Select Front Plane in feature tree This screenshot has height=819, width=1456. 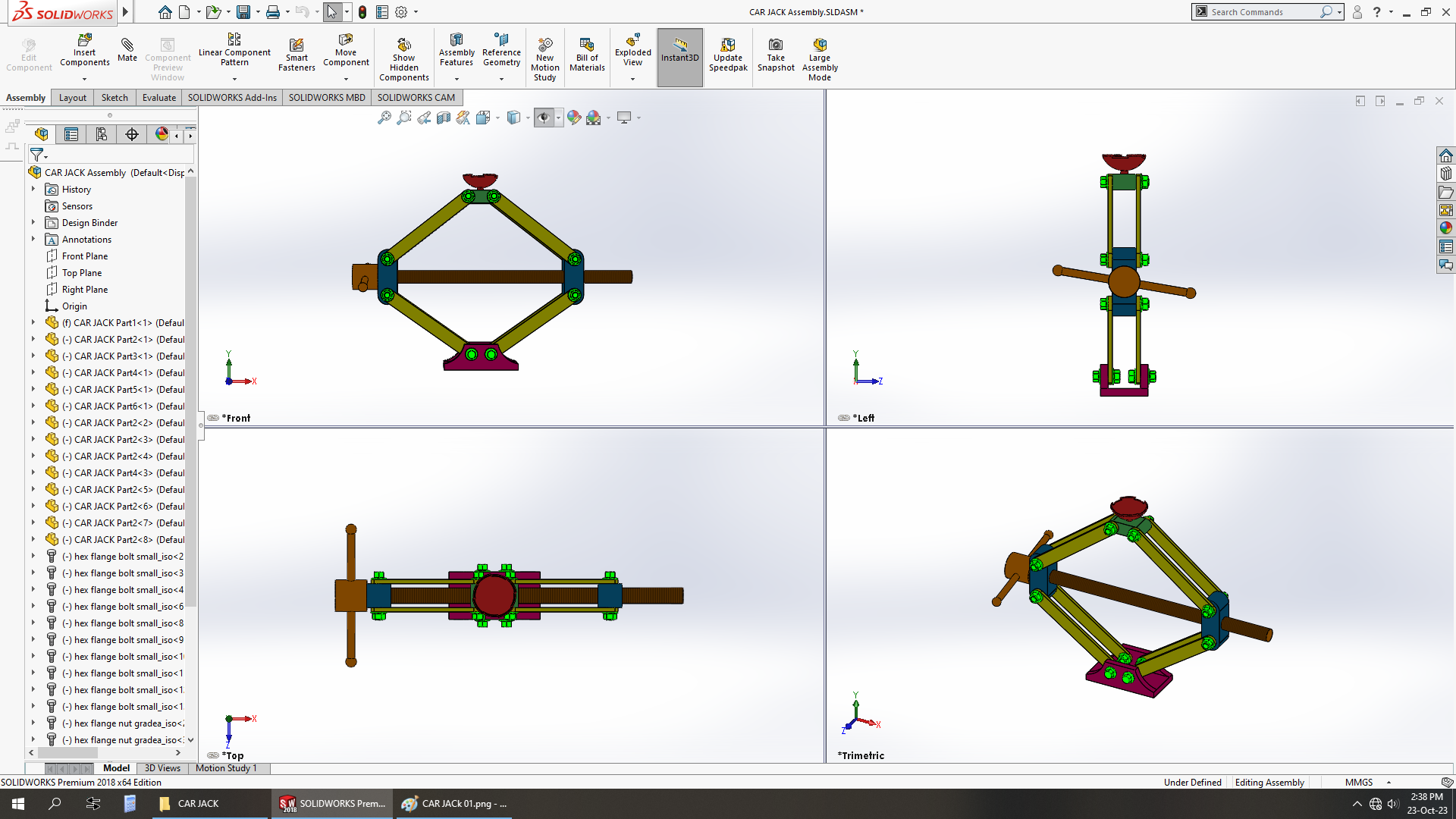tap(85, 256)
